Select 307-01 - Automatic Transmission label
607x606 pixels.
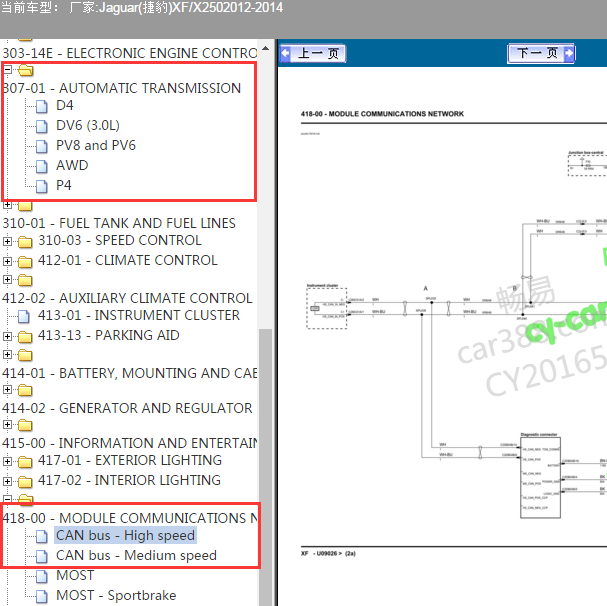[122, 88]
